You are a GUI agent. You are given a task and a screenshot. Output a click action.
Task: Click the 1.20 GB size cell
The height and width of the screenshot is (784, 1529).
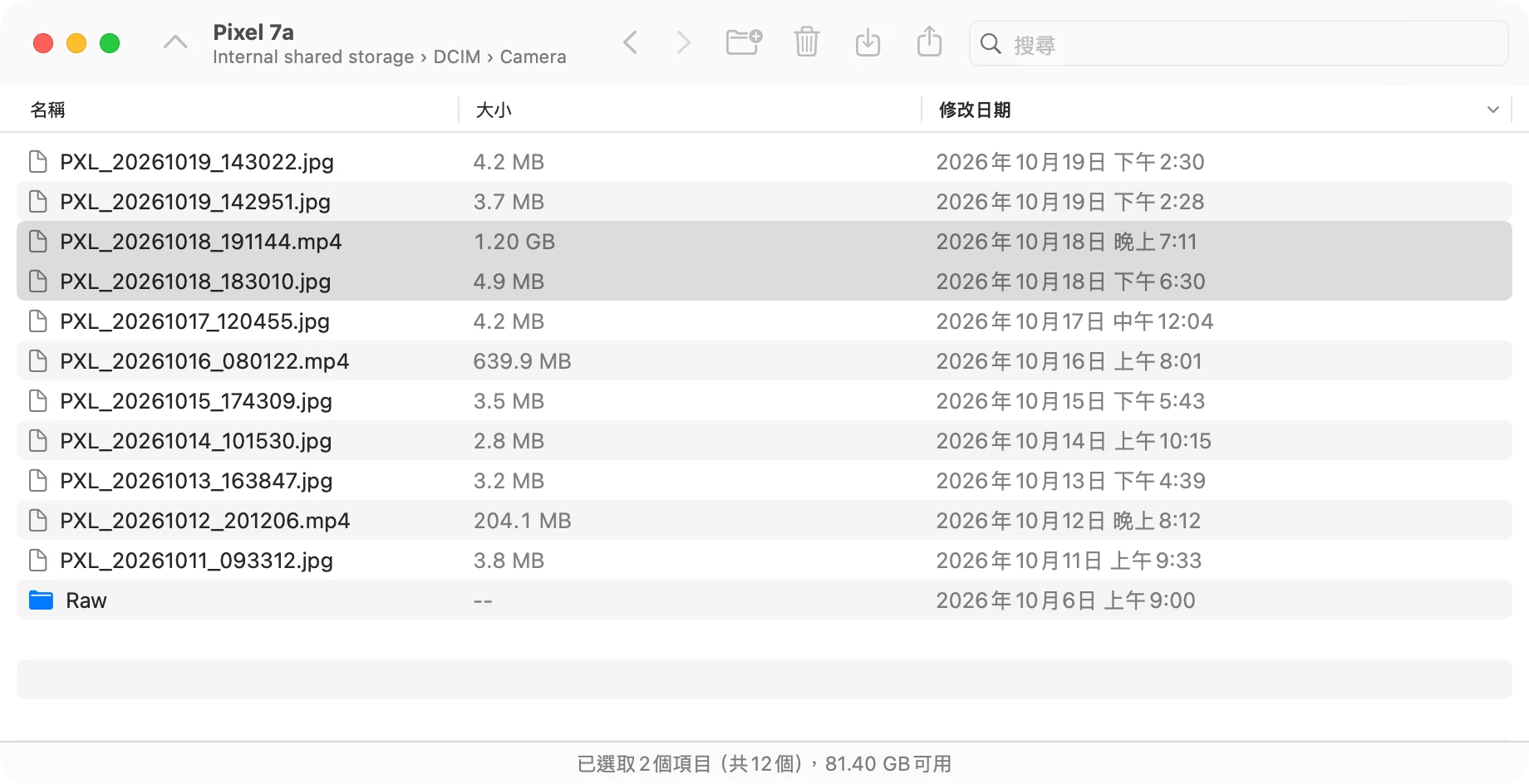tap(514, 242)
